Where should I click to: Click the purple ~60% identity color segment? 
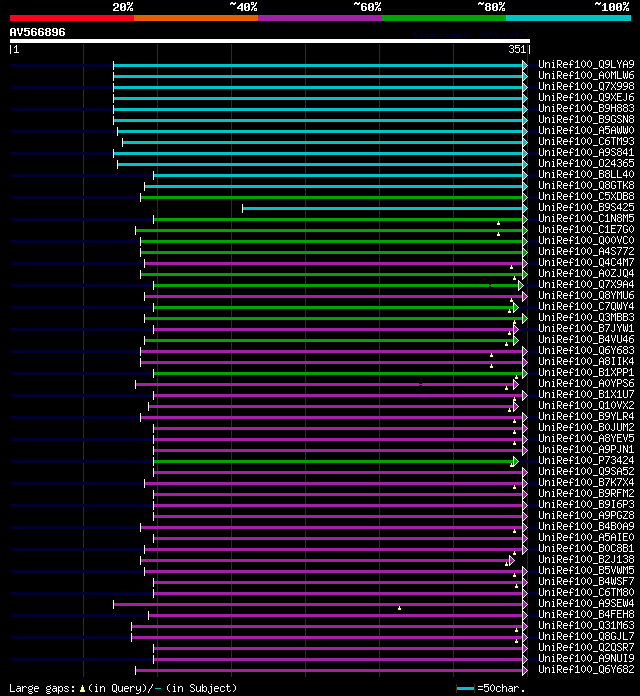coord(320,18)
